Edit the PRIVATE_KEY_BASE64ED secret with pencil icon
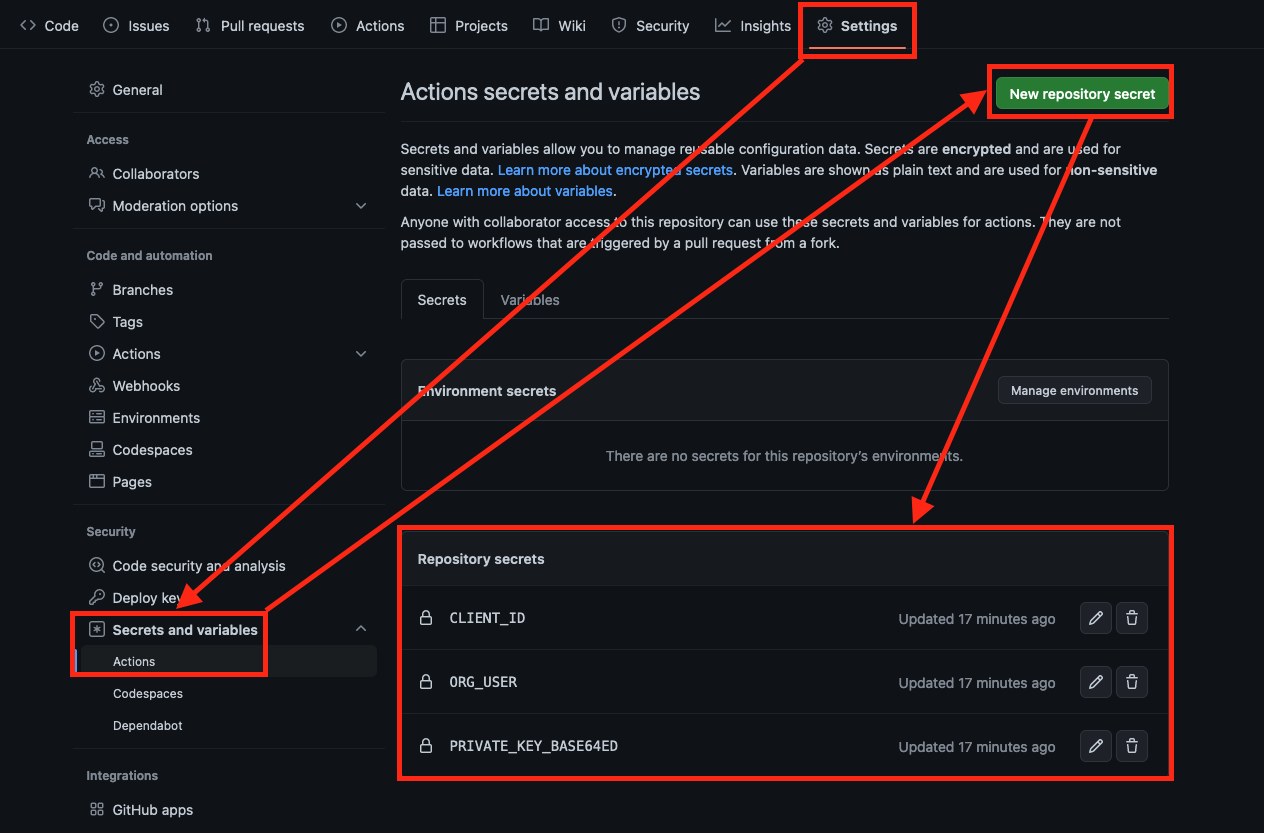 click(x=1096, y=747)
